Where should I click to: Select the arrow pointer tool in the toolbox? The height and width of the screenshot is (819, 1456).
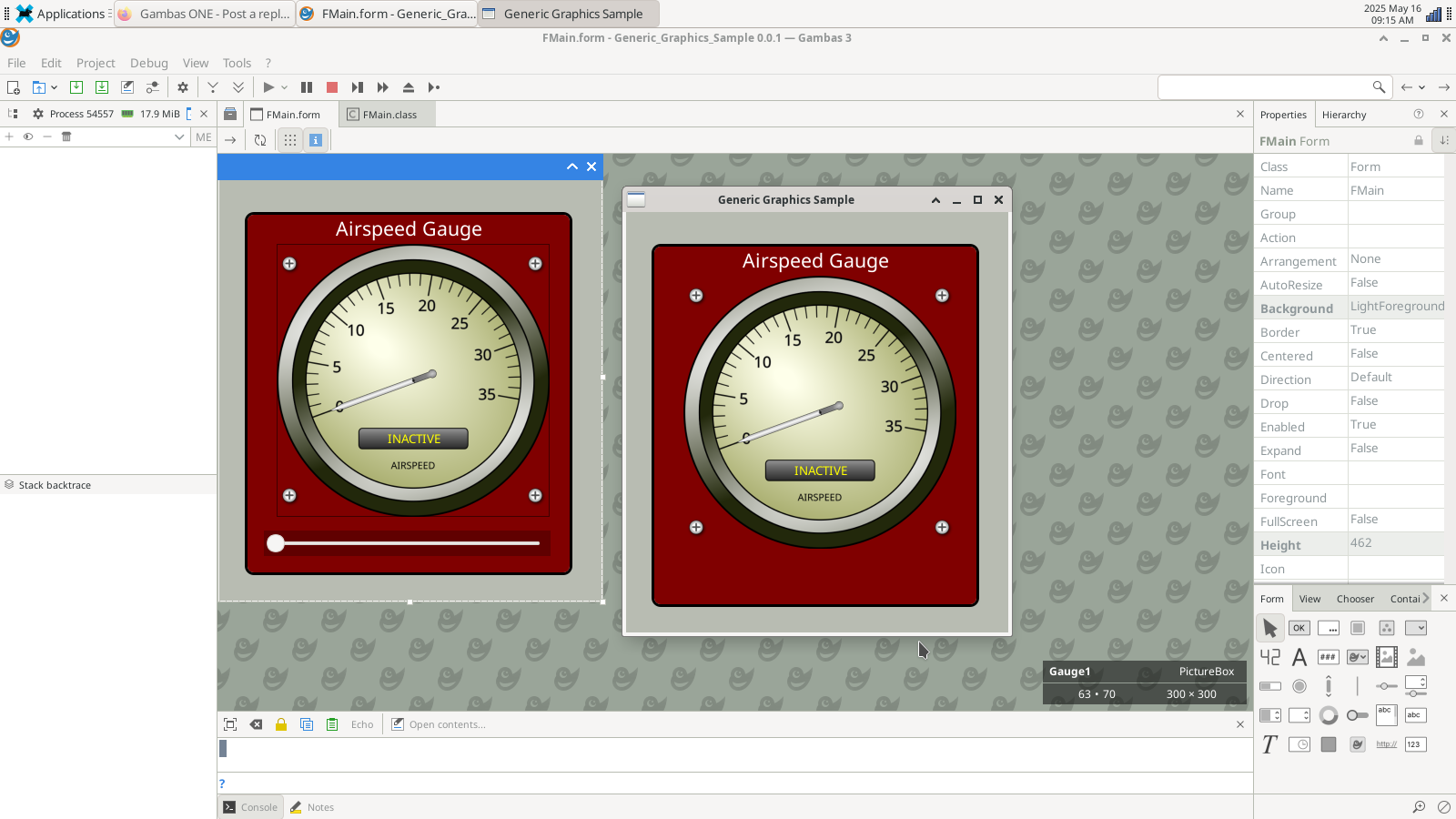pyautogui.click(x=1270, y=628)
